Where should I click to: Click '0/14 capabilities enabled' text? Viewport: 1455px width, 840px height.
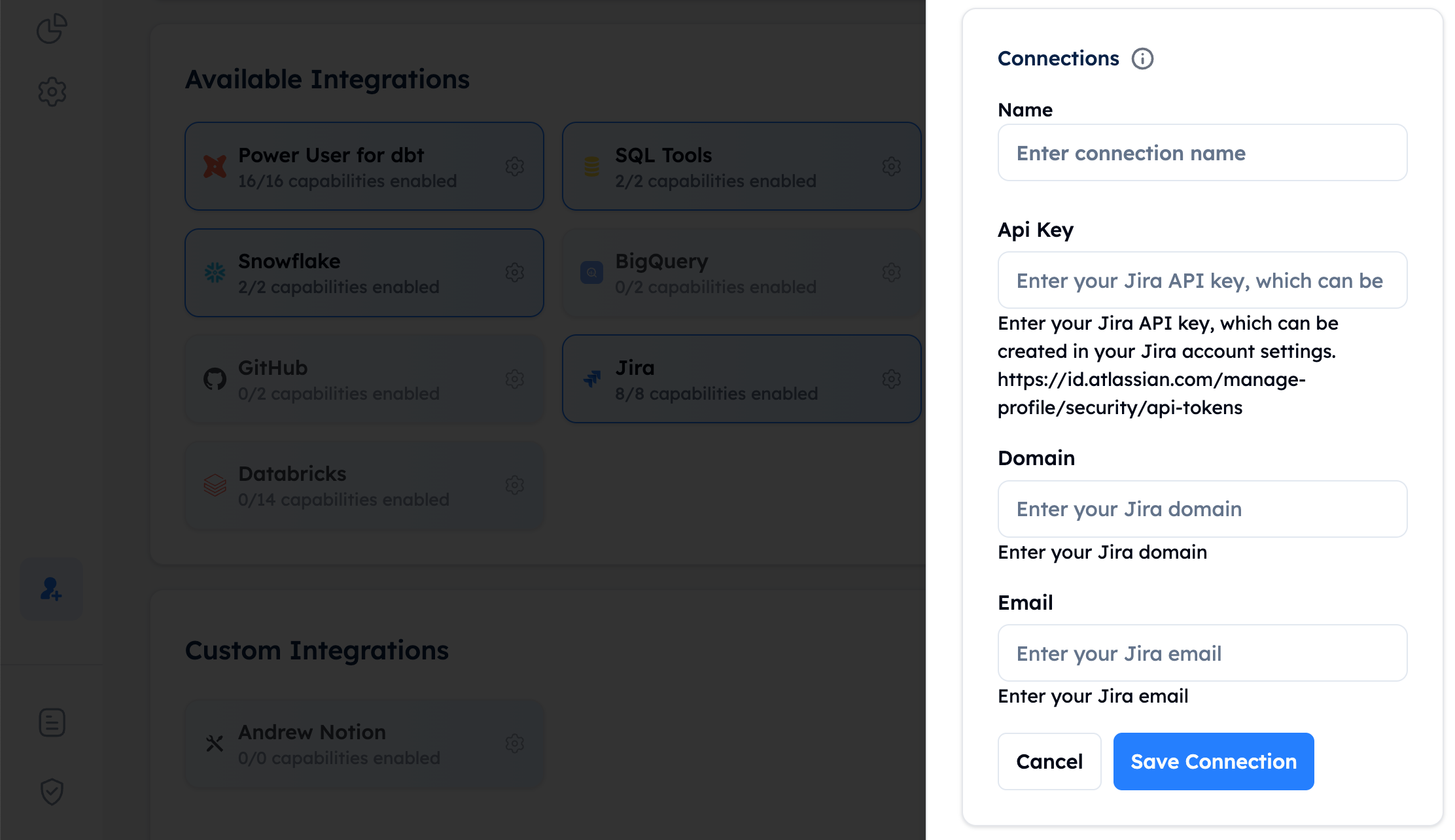click(x=343, y=500)
